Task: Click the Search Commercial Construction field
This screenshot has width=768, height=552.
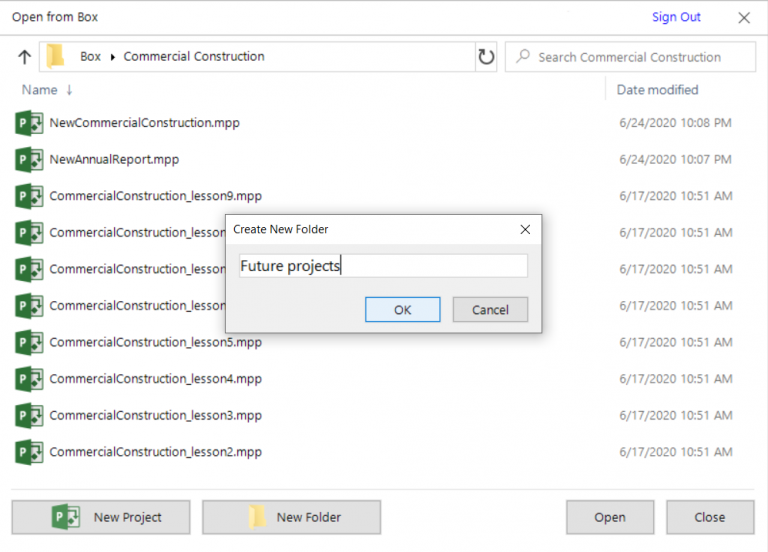Action: click(630, 57)
